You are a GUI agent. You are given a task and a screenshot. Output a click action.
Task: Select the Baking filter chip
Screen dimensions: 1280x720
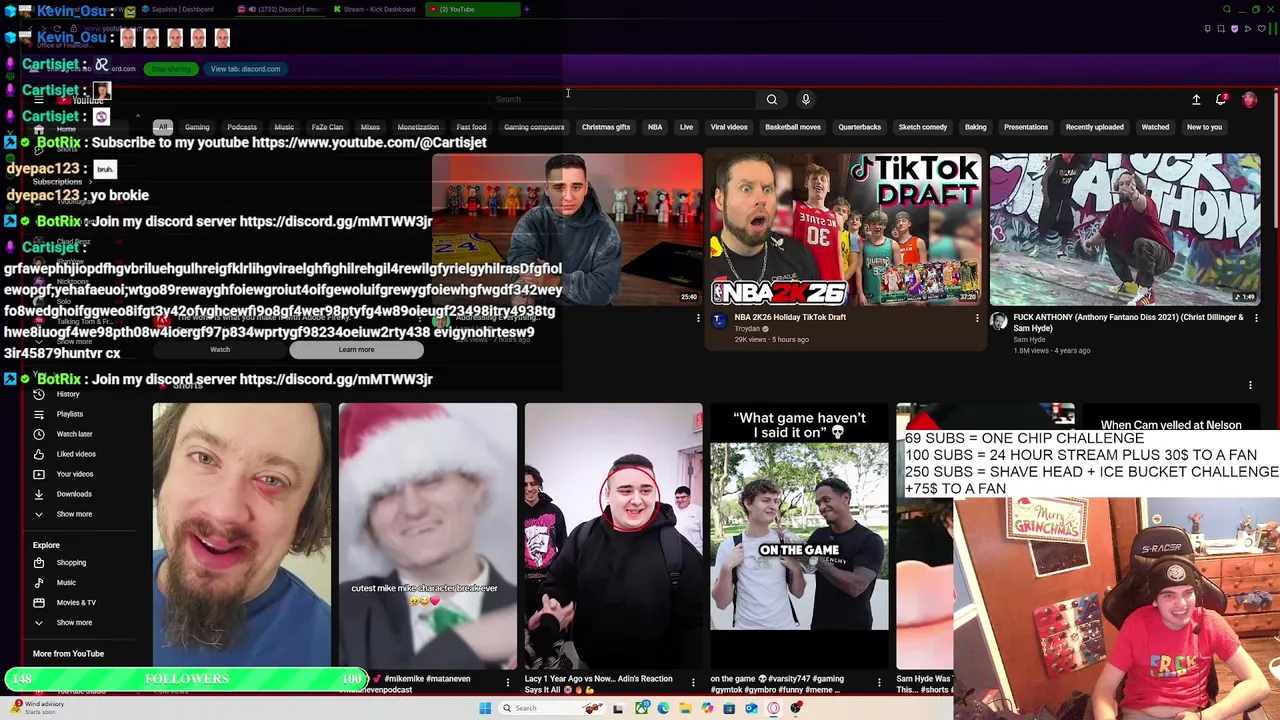pyautogui.click(x=976, y=127)
